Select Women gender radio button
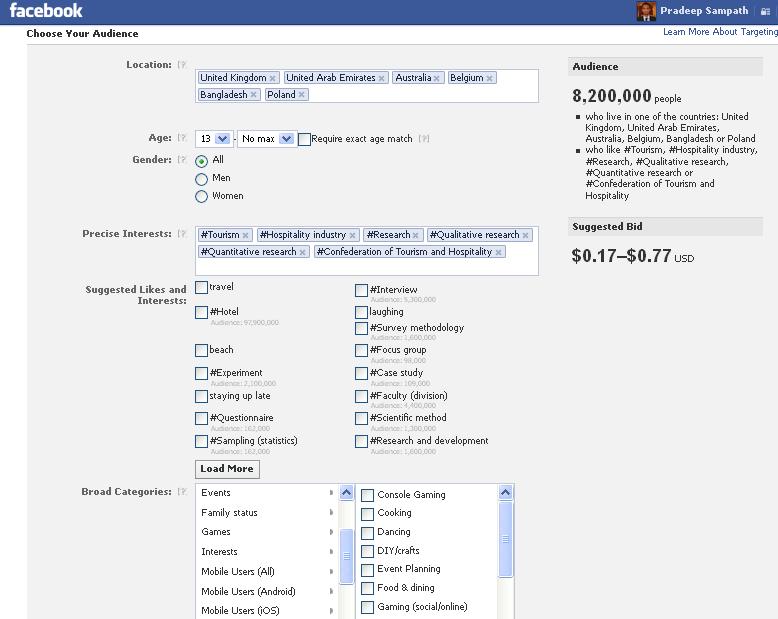778x619 pixels. click(201, 196)
